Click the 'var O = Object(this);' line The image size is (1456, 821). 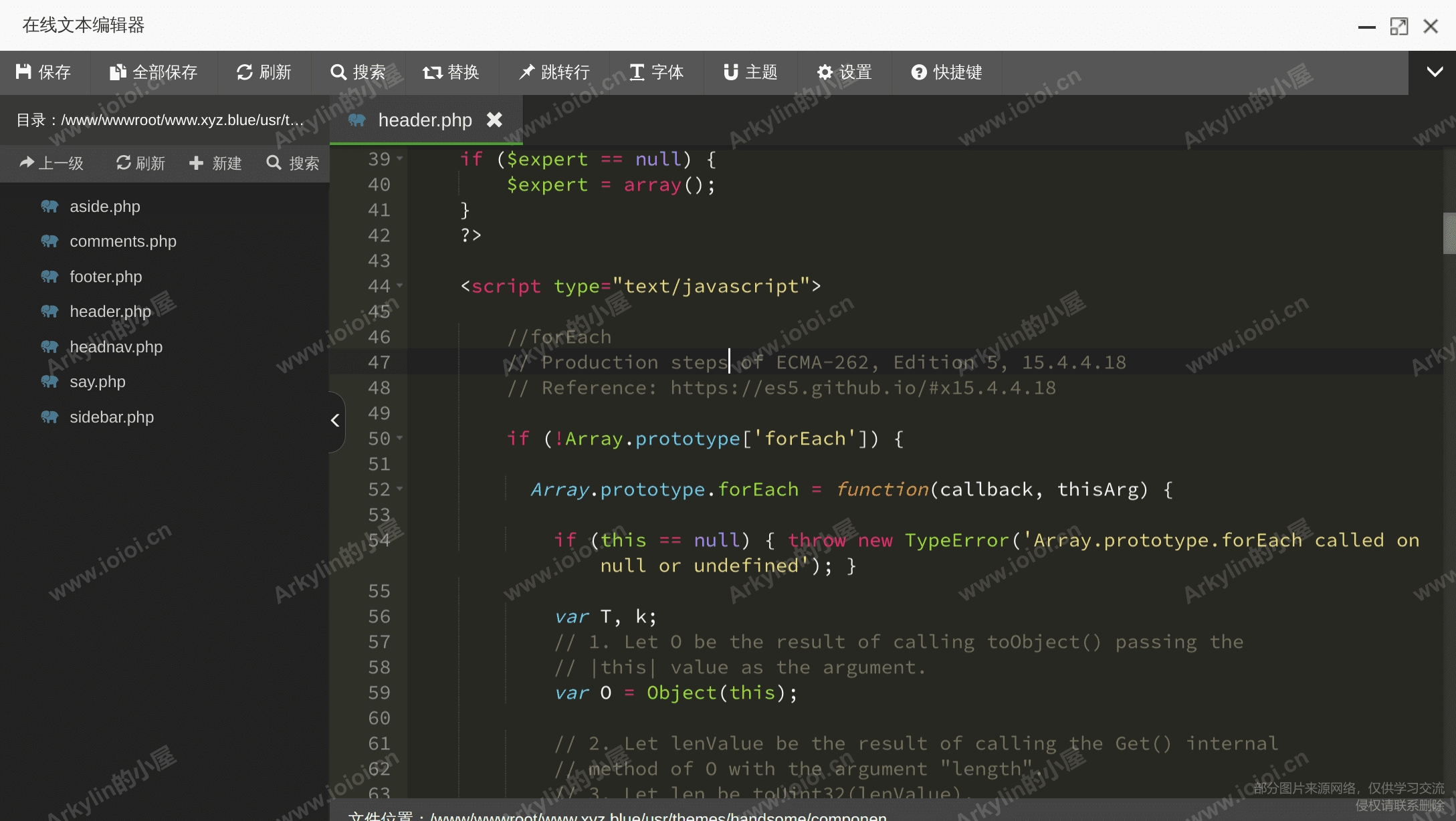point(675,693)
